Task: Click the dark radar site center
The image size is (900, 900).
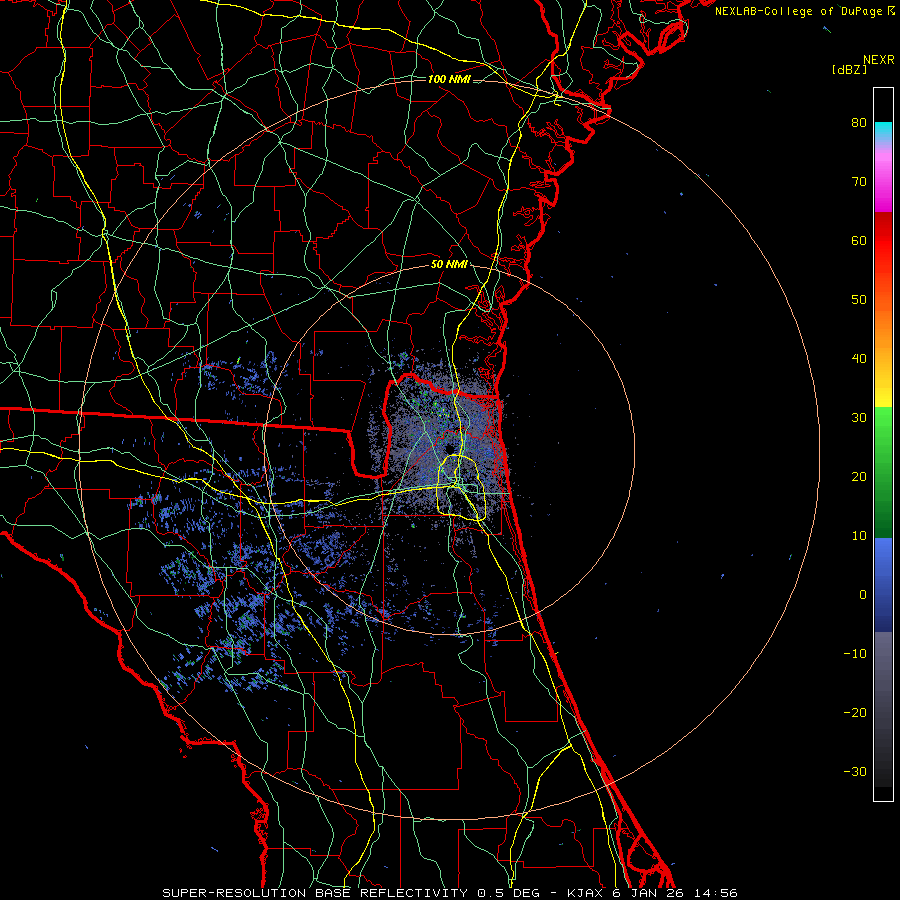Action: tap(449, 449)
